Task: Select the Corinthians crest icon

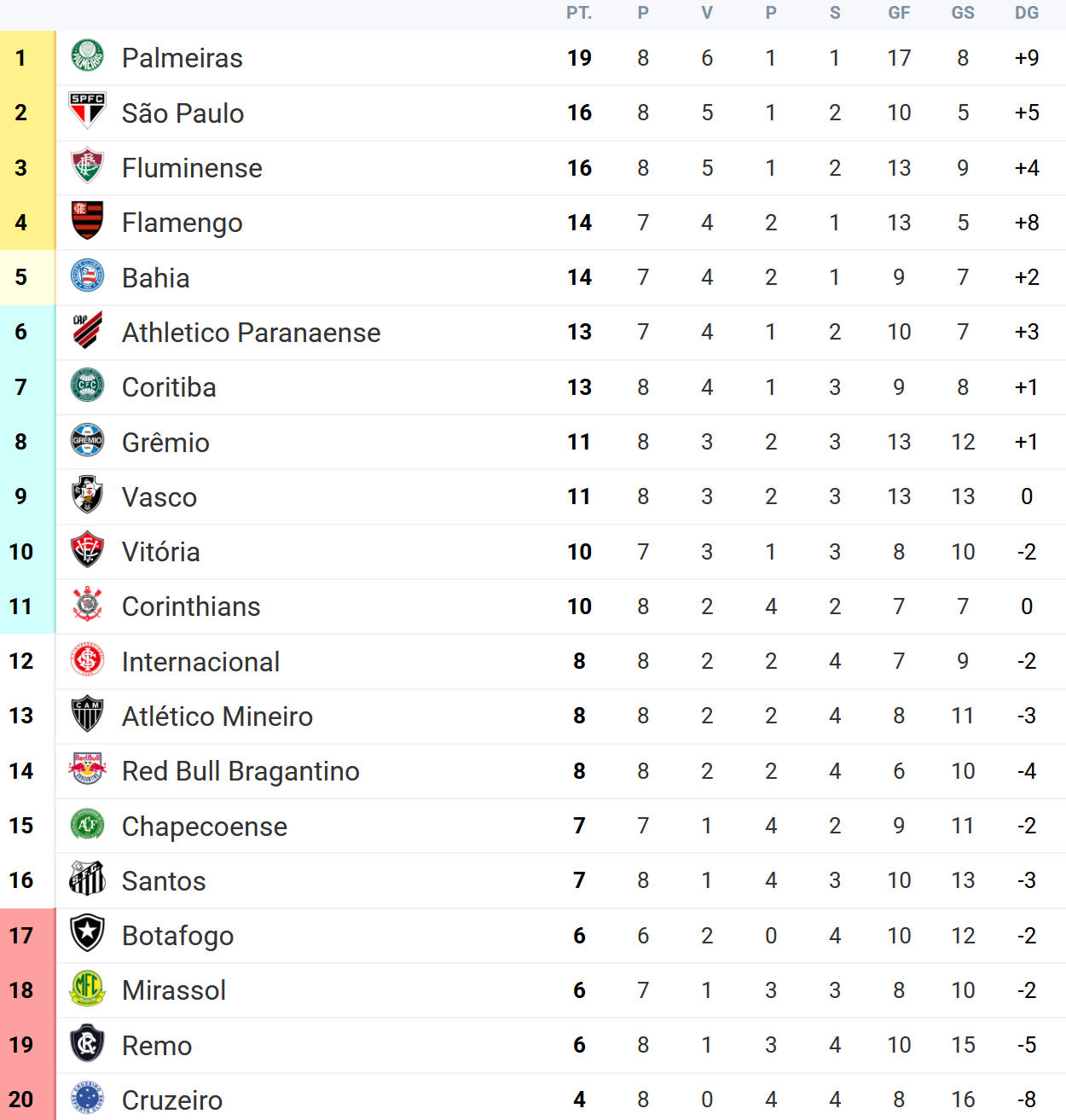Action: [x=87, y=606]
